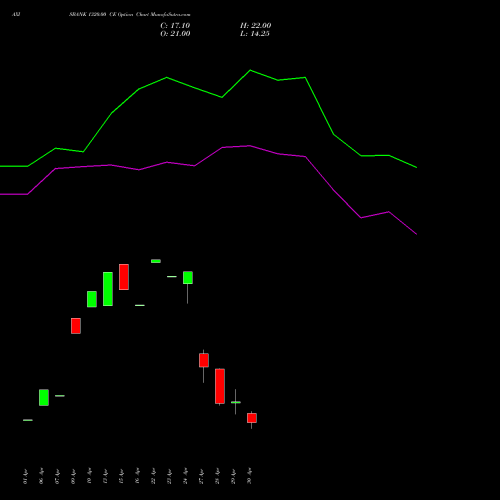500x500 pixels.
Task: Select the 30 Apr date axis label
Action: (249, 477)
